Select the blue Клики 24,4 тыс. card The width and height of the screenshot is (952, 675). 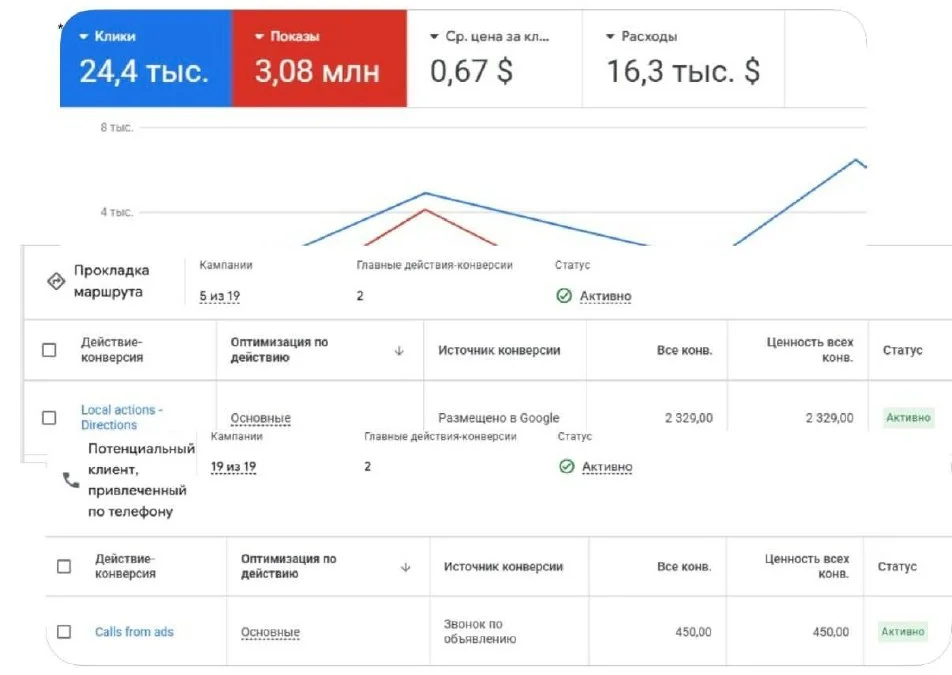tap(146, 58)
